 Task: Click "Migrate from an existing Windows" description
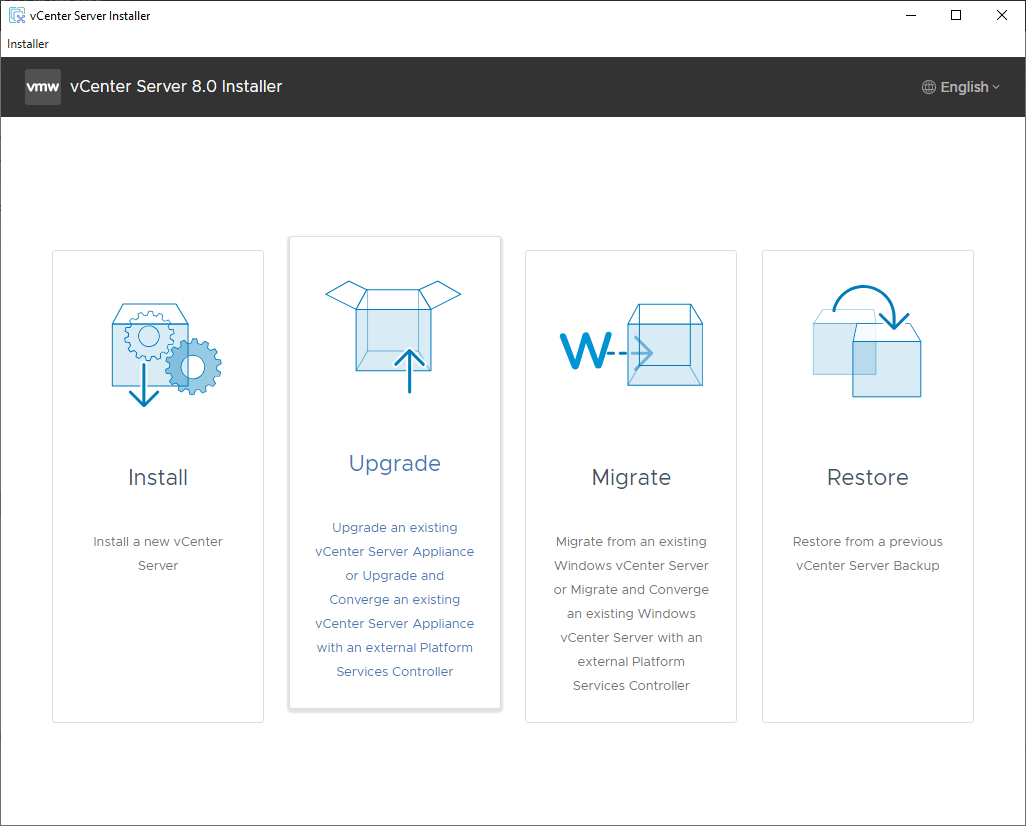click(x=631, y=553)
